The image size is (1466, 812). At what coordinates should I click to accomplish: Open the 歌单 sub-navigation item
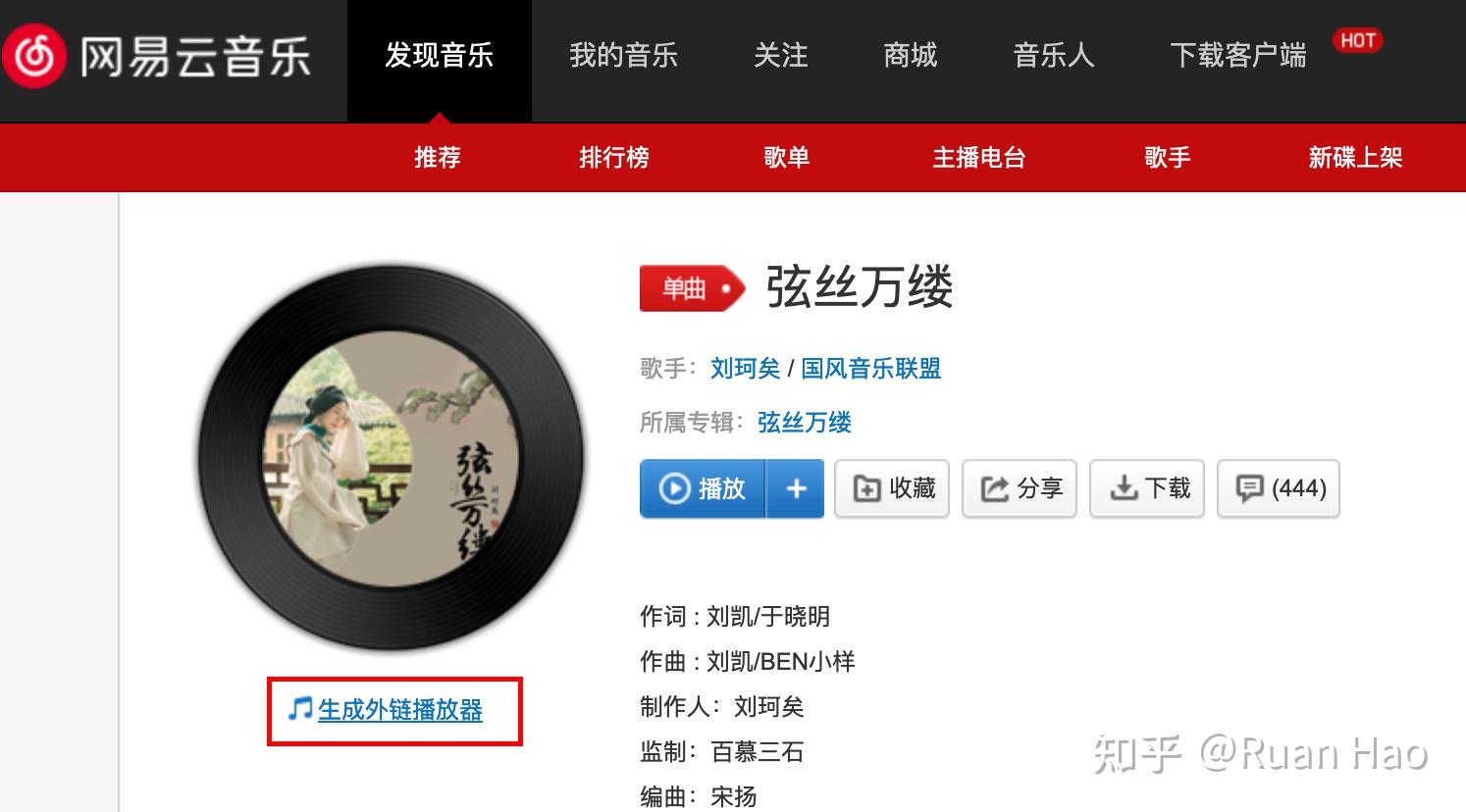pyautogui.click(x=787, y=157)
